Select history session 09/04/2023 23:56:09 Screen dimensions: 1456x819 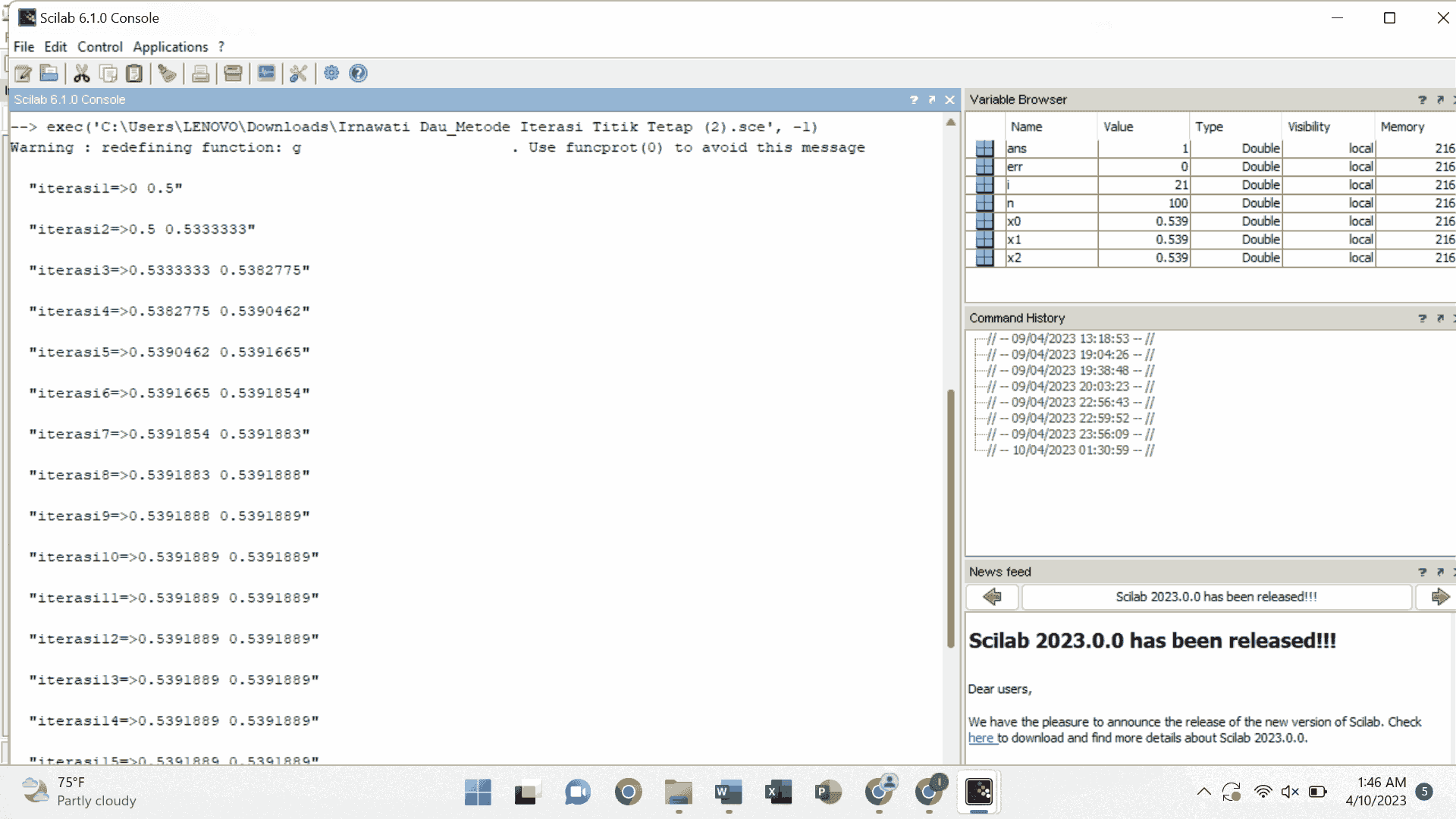pyautogui.click(x=1071, y=435)
